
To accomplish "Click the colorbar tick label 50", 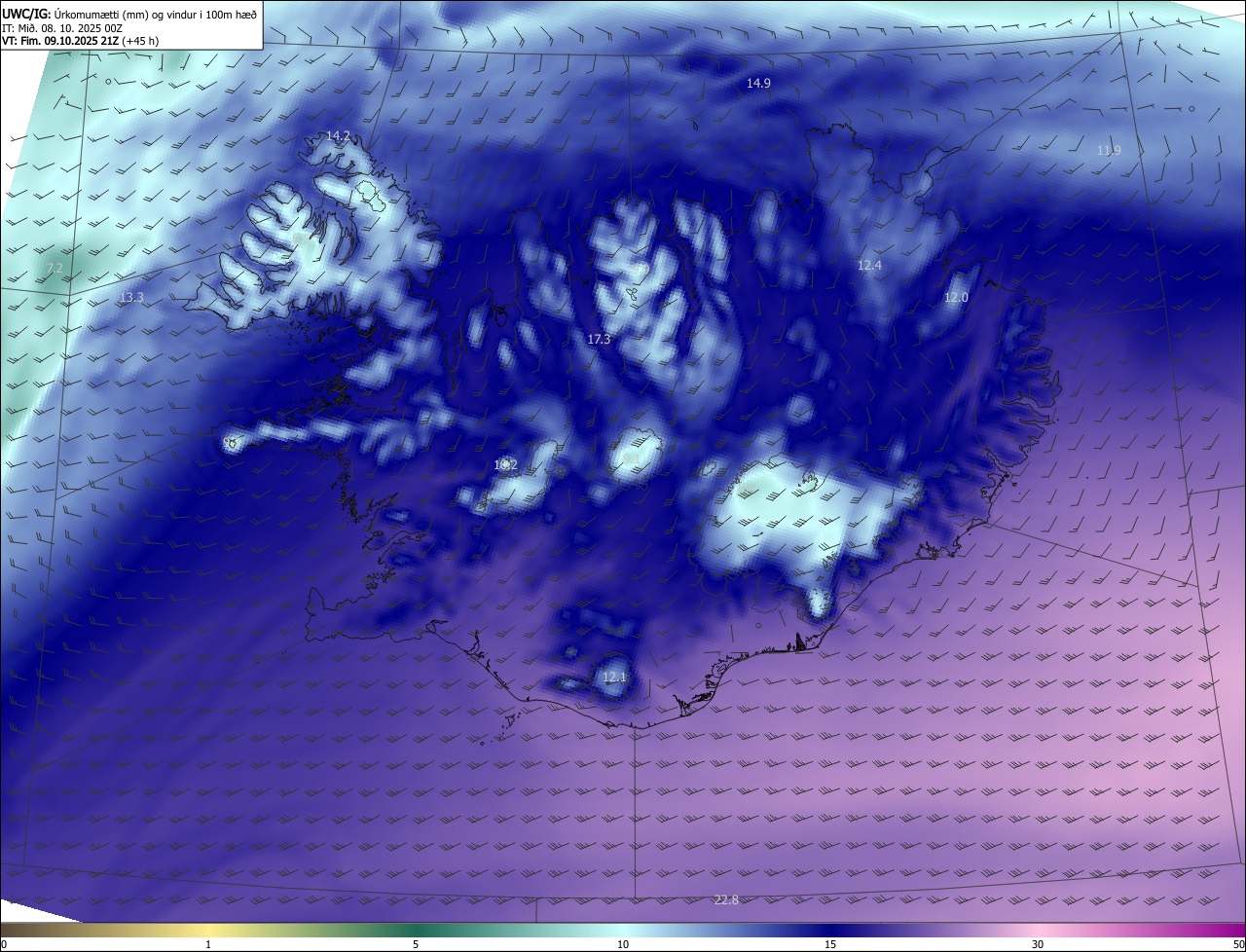I will click(x=1238, y=944).
